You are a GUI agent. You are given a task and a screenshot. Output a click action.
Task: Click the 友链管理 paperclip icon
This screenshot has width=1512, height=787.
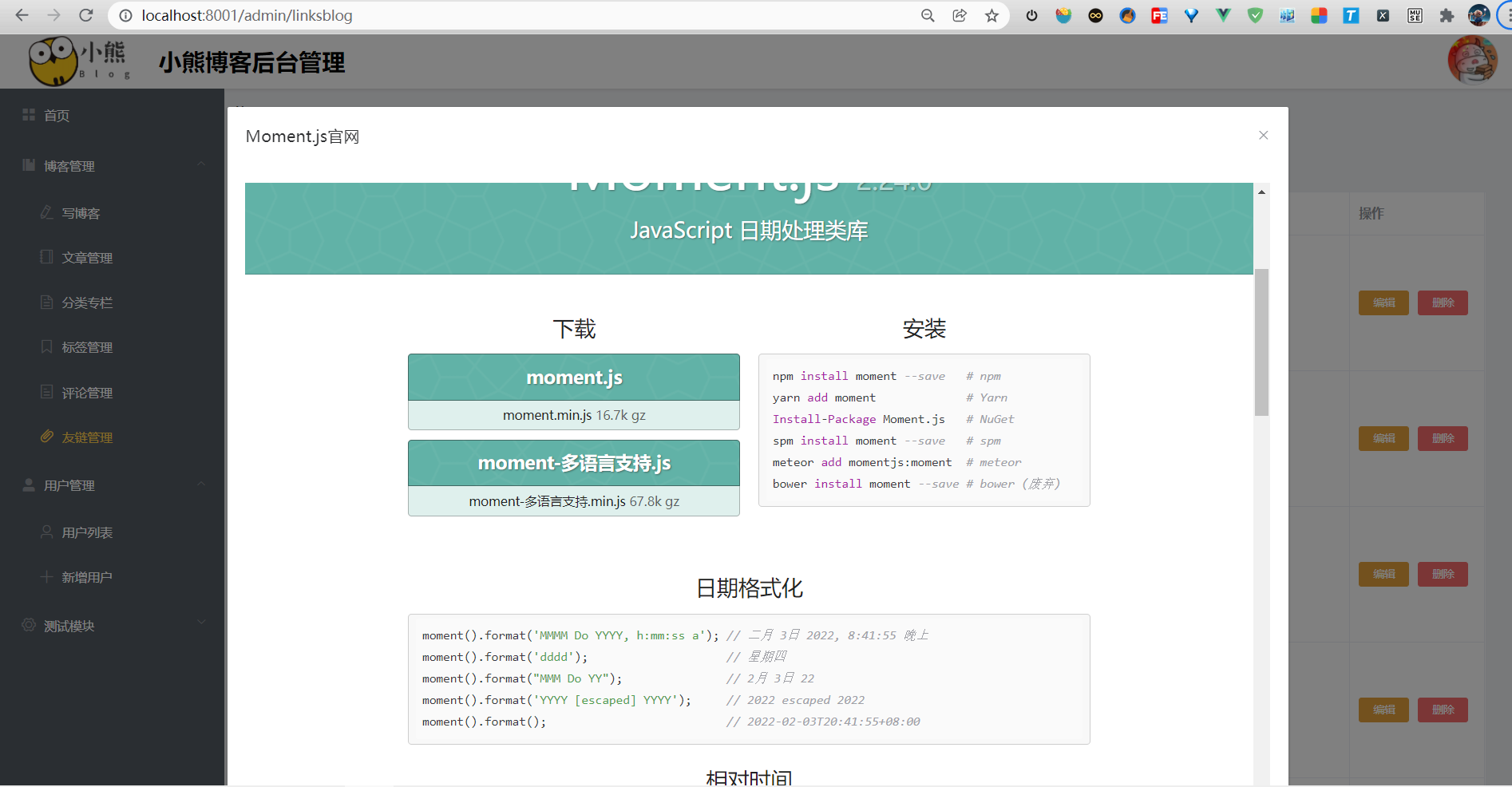click(x=47, y=437)
